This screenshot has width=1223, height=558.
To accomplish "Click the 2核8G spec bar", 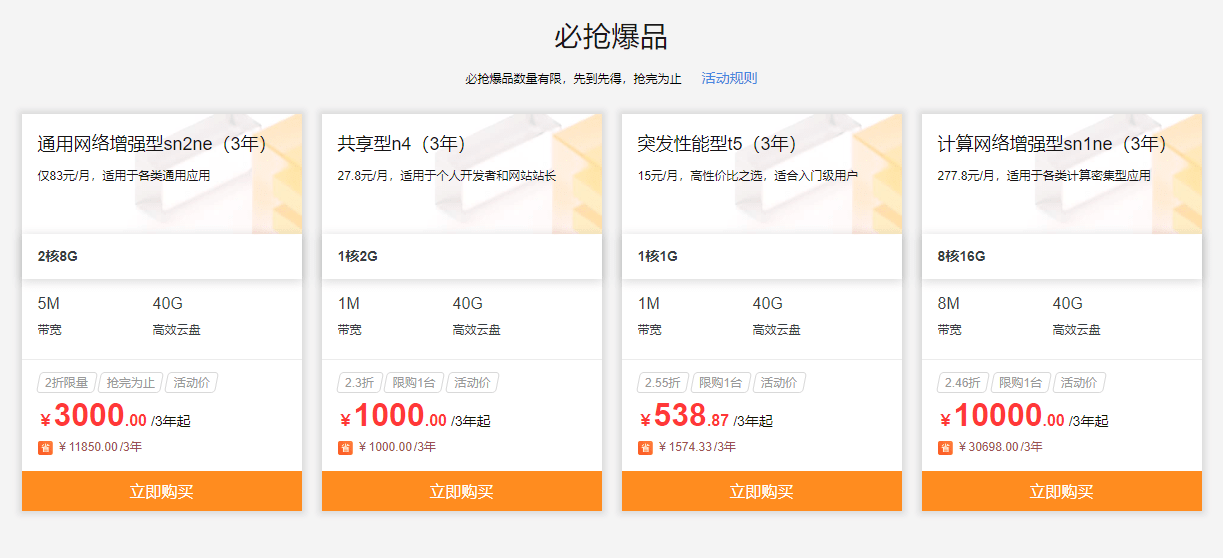I will tap(162, 256).
